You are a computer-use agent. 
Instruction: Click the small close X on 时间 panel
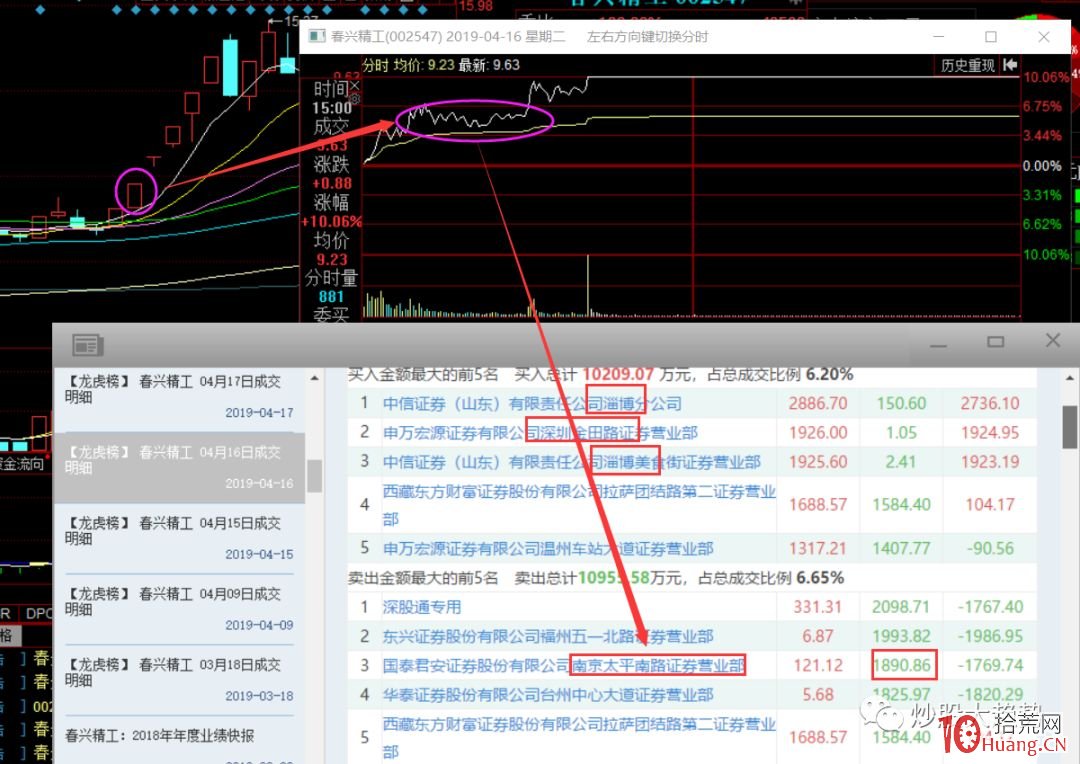coord(354,86)
